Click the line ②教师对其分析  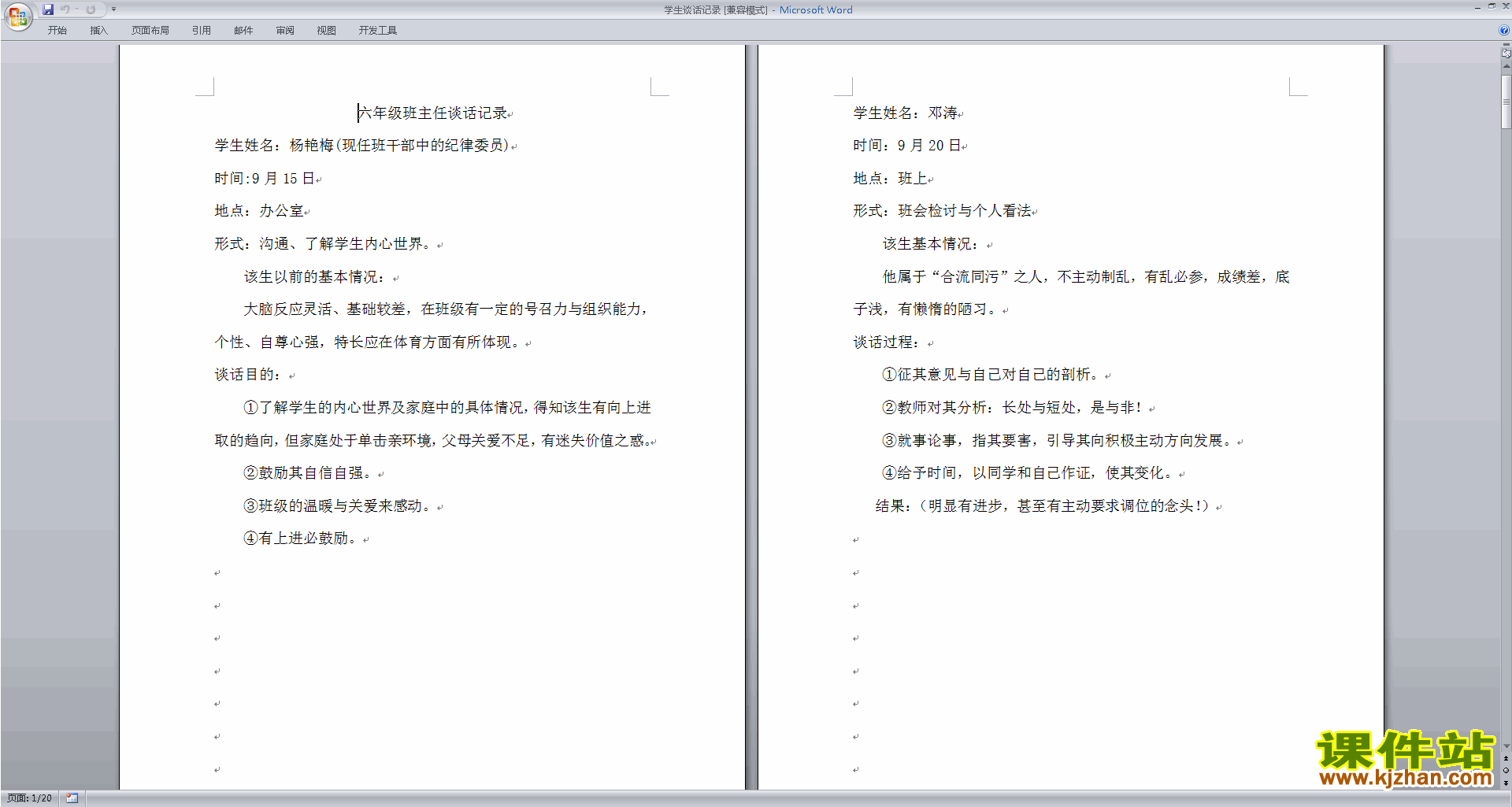pos(1012,408)
